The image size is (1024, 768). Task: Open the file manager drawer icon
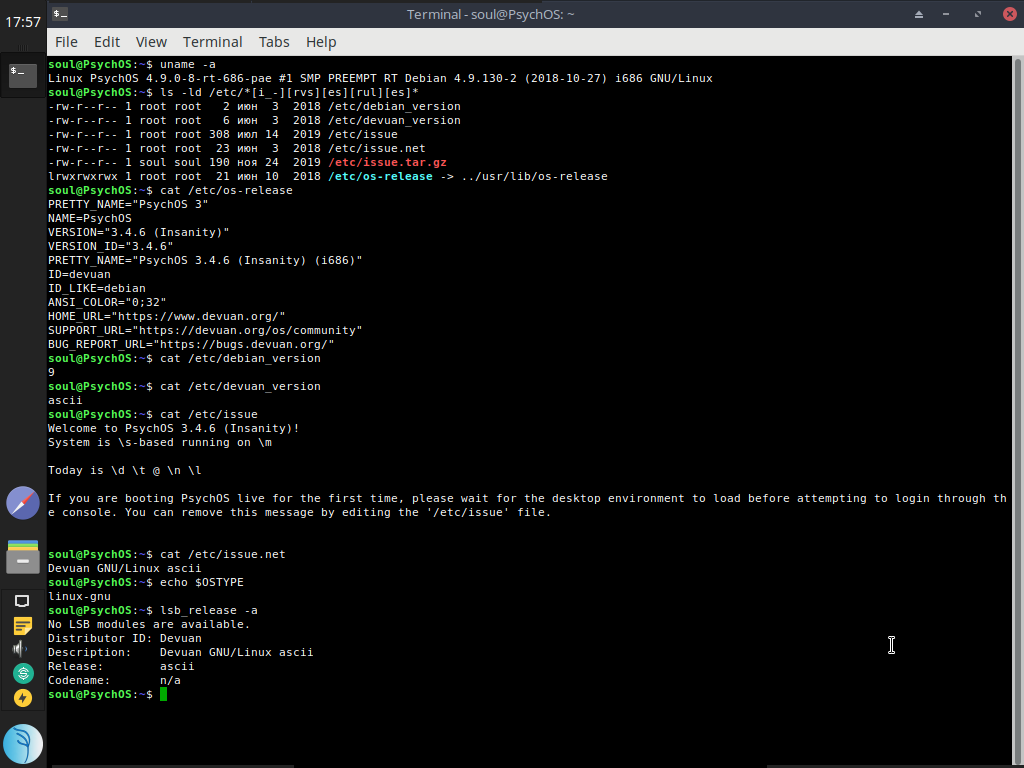(23, 557)
